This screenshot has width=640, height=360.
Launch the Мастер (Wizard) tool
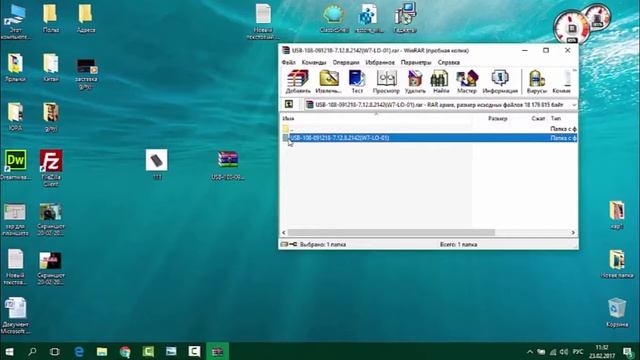pos(467,82)
